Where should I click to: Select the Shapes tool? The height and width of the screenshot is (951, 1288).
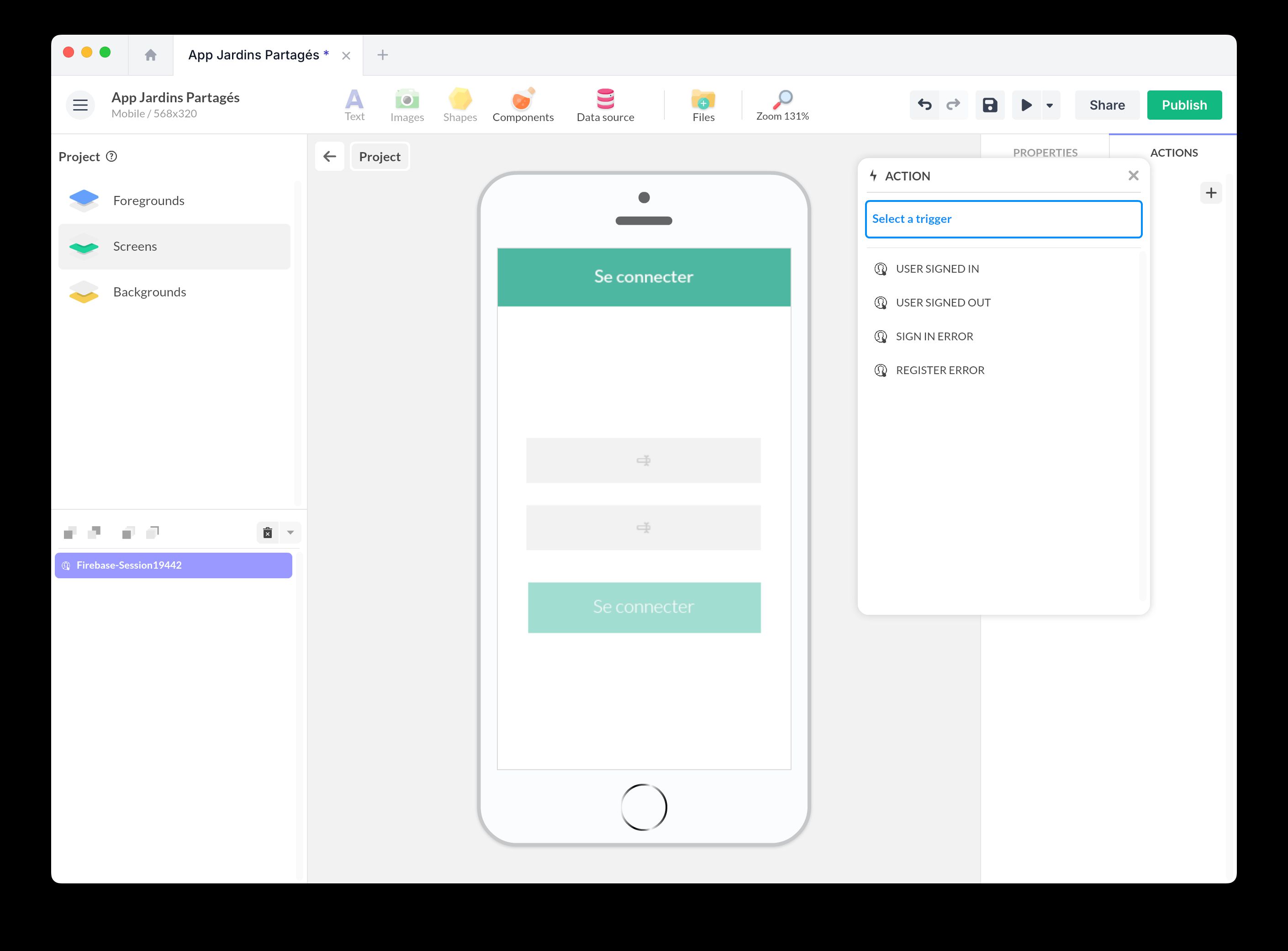click(460, 105)
